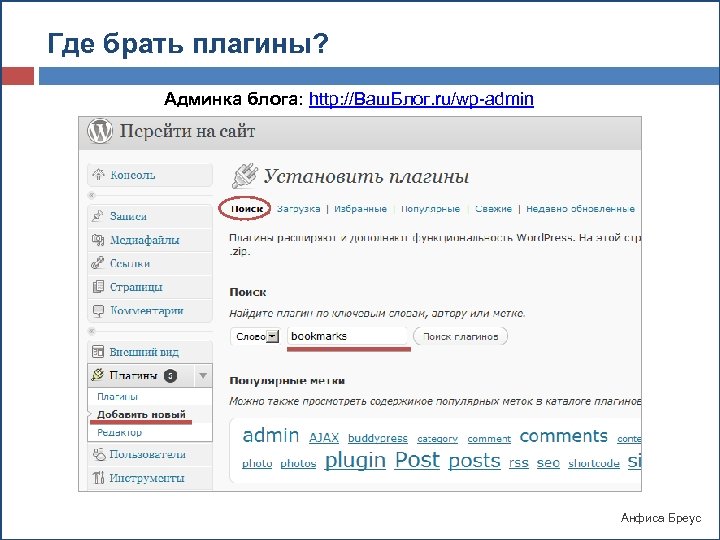The width and height of the screenshot is (720, 540).
Task: Switch to Недавно обновленные tab
Action: pyautogui.click(x=580, y=209)
